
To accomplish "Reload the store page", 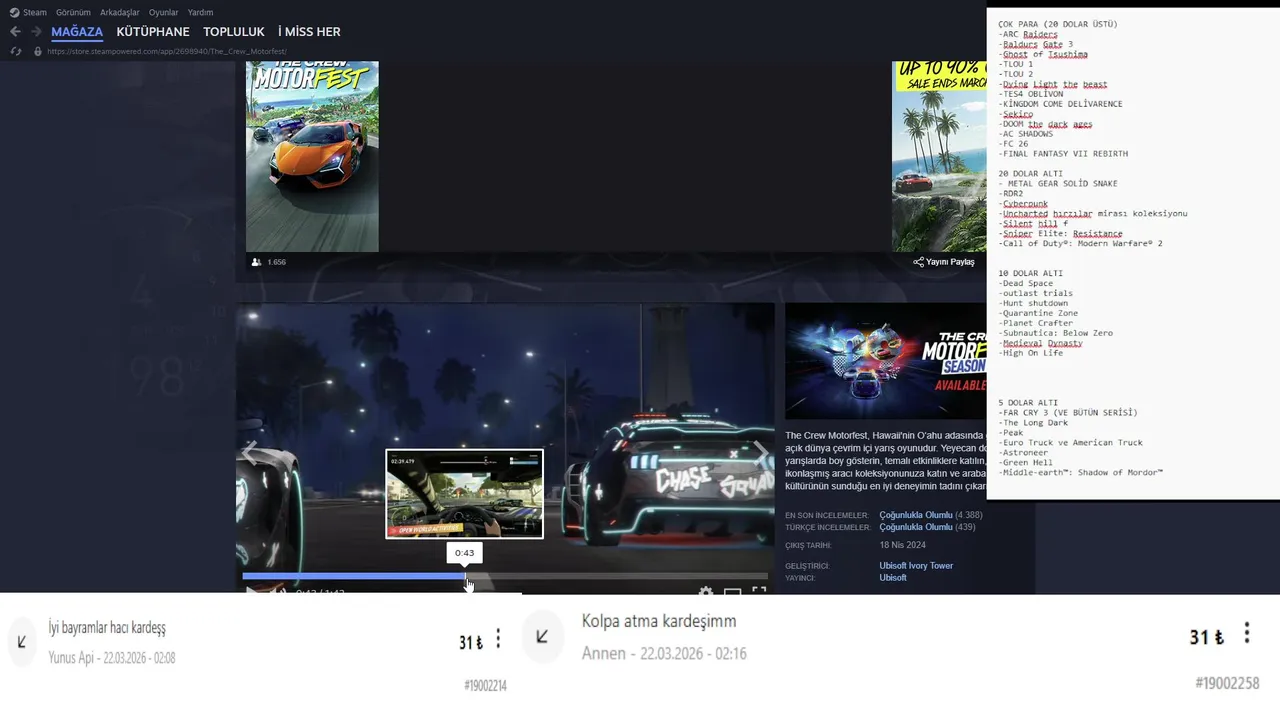I will 15,51.
